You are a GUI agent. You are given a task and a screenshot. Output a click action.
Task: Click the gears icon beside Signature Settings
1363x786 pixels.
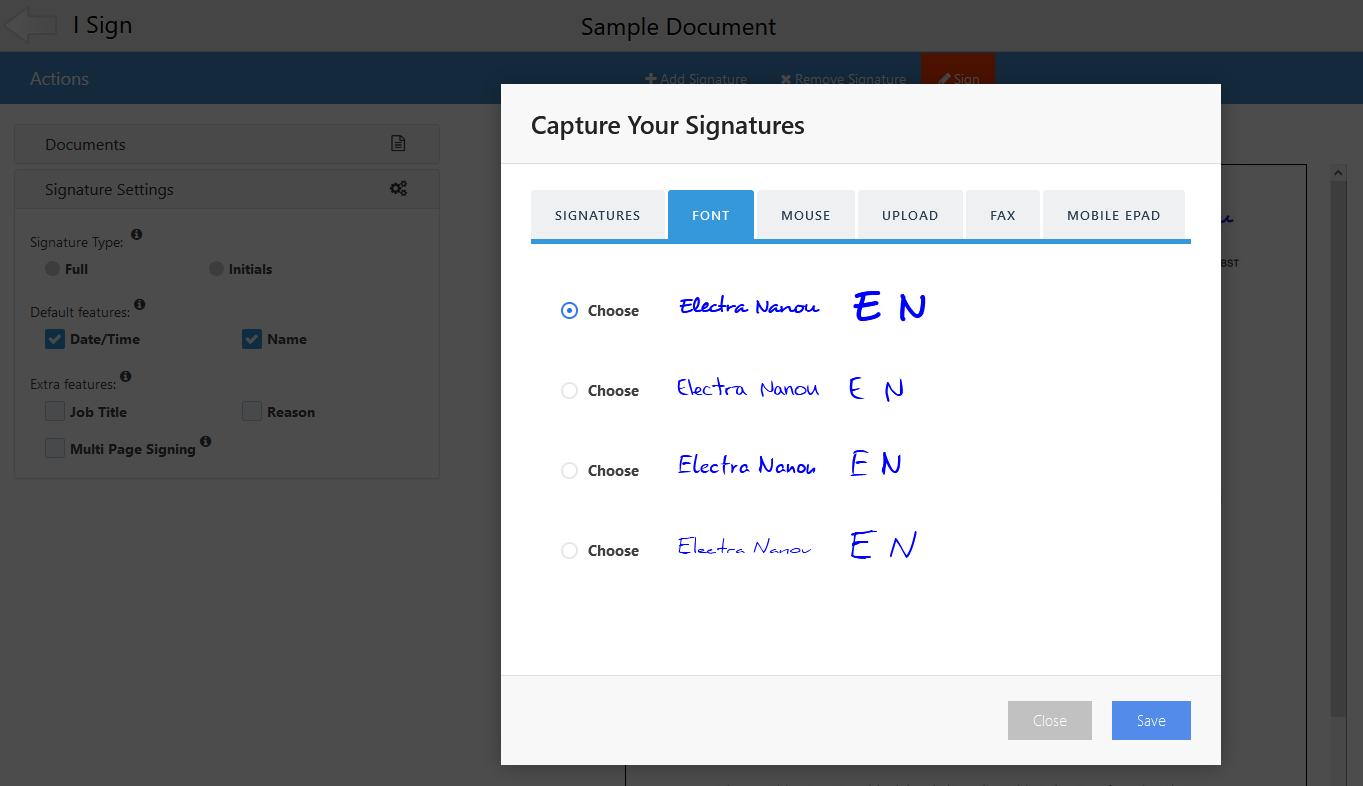tap(398, 188)
